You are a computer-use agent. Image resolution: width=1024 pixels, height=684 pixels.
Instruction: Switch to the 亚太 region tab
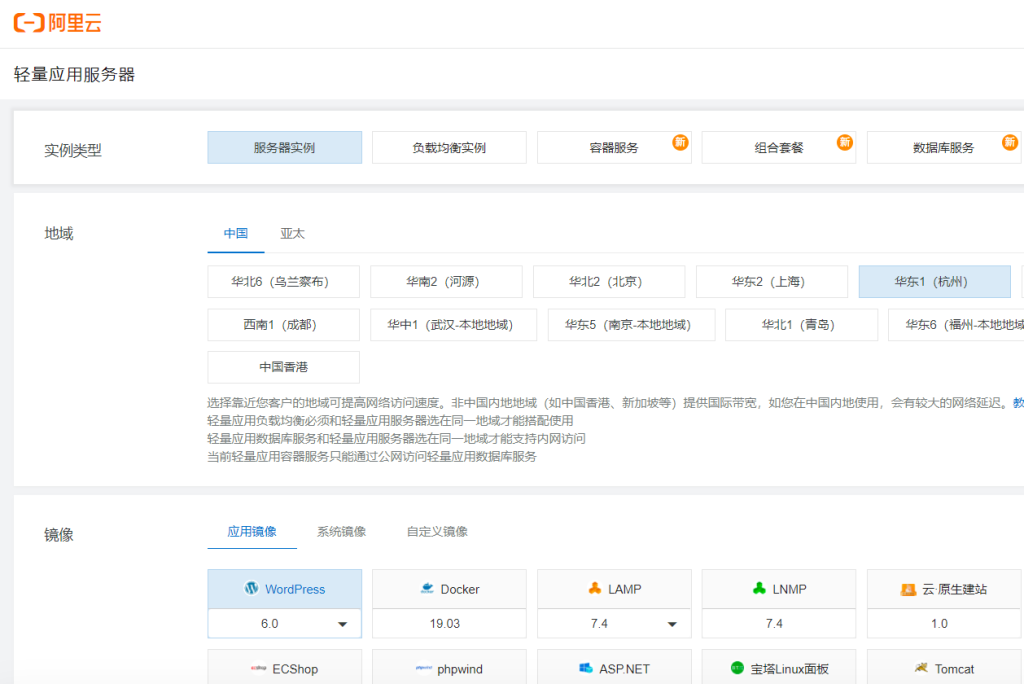(292, 233)
